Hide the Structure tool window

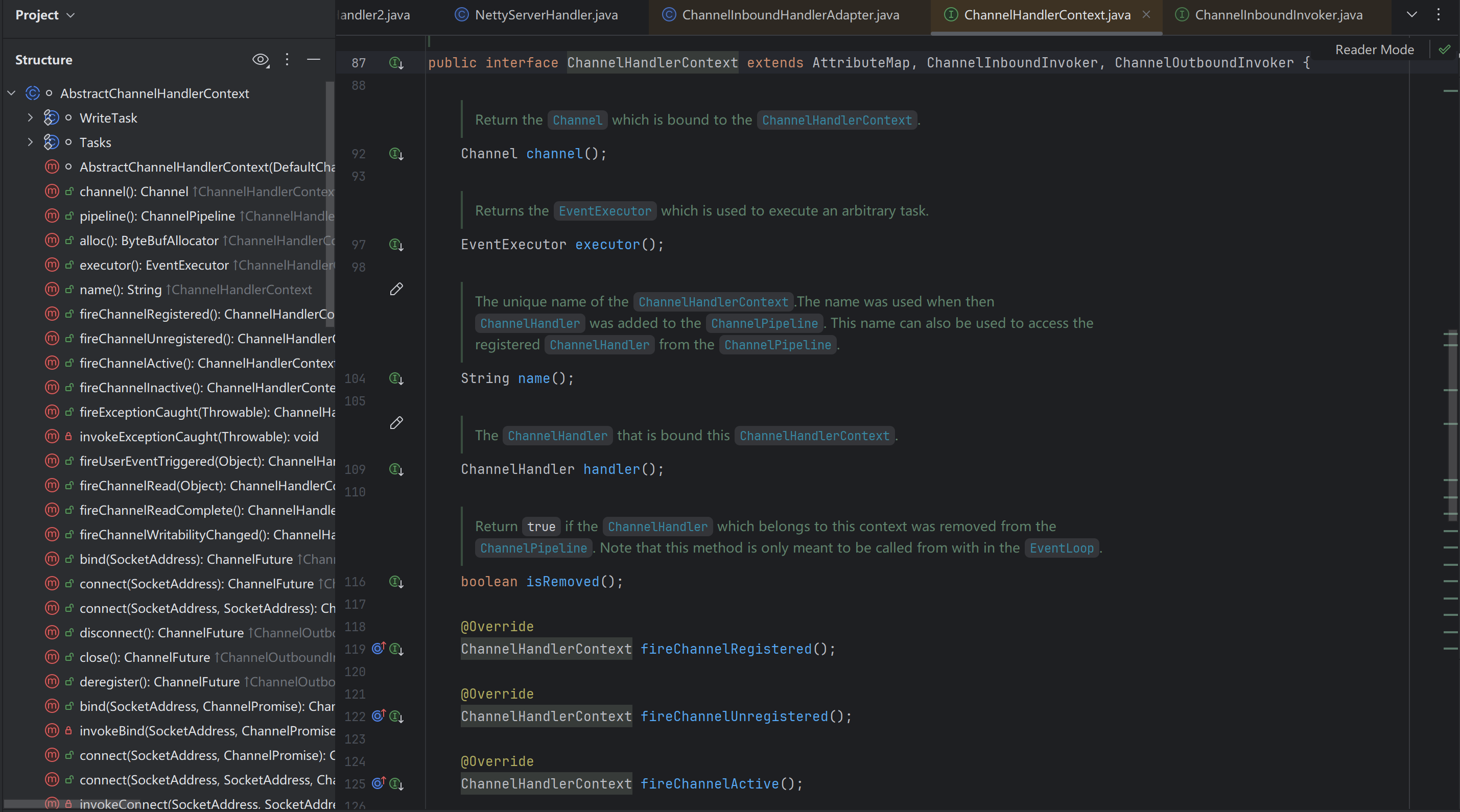(314, 60)
